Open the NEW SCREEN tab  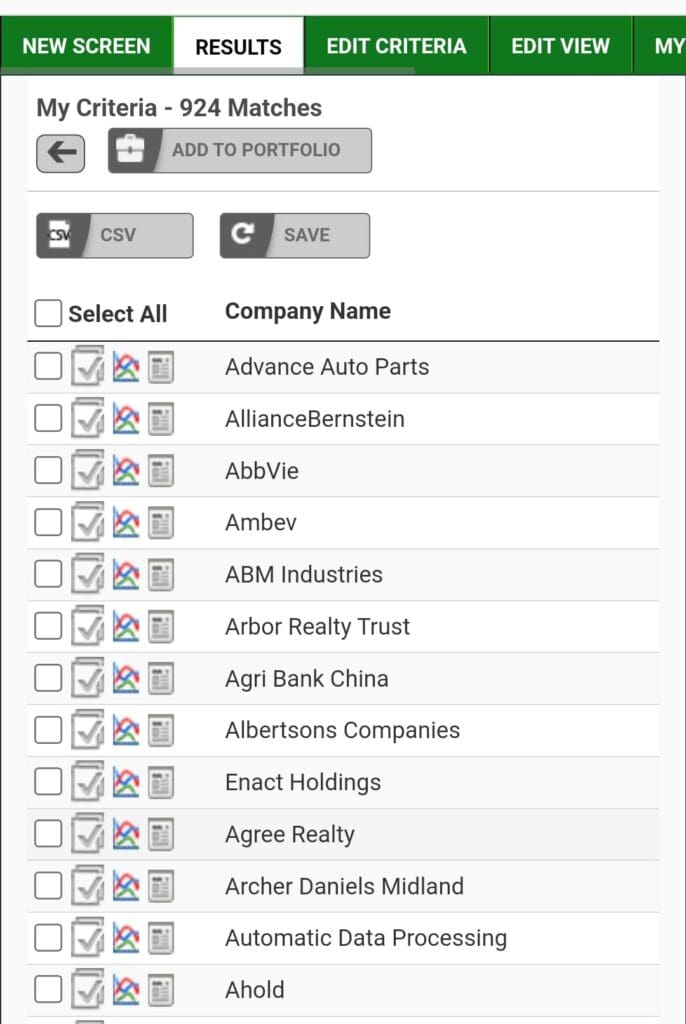pos(85,45)
